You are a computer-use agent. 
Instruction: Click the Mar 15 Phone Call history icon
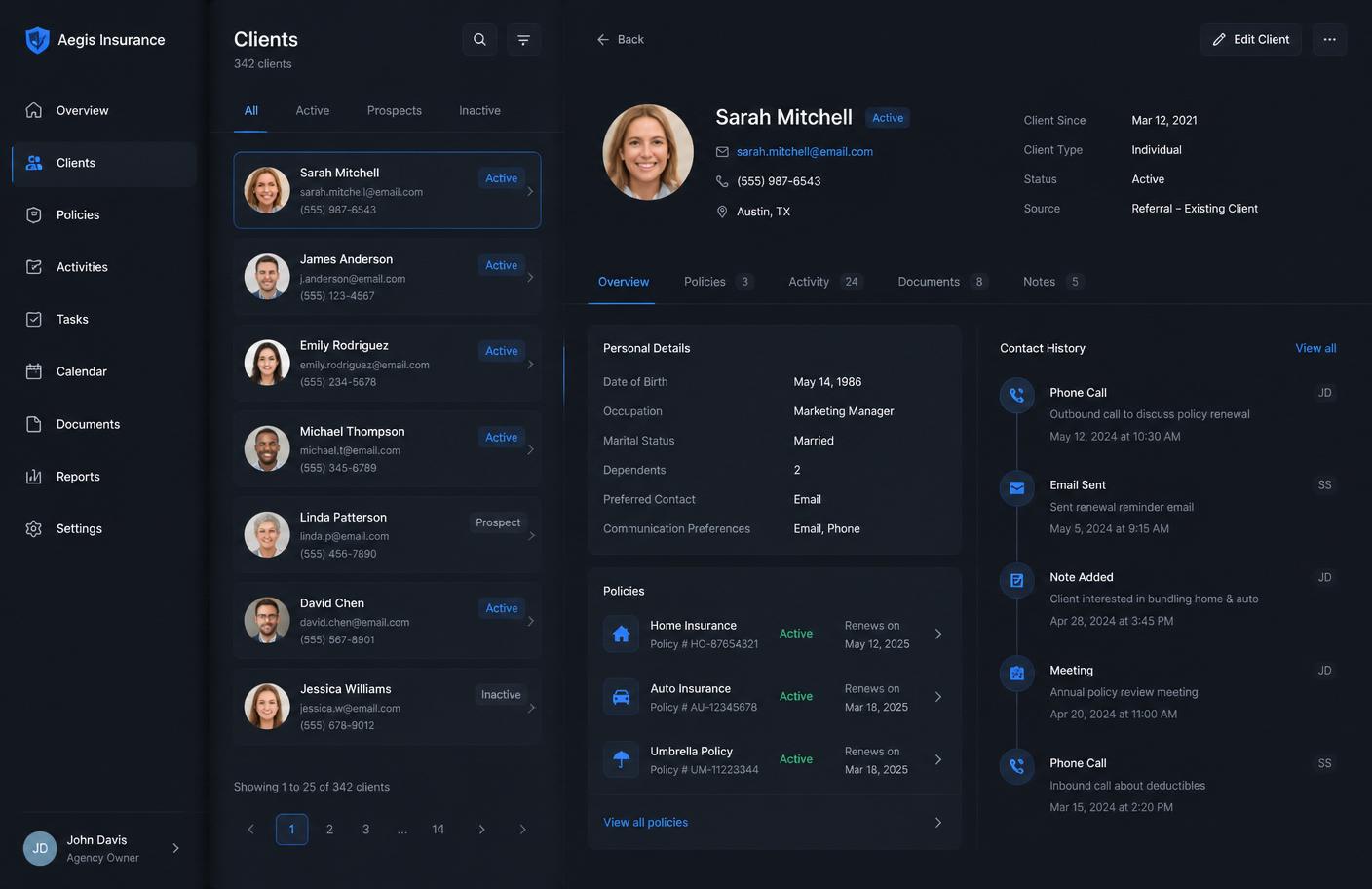coord(1016,766)
